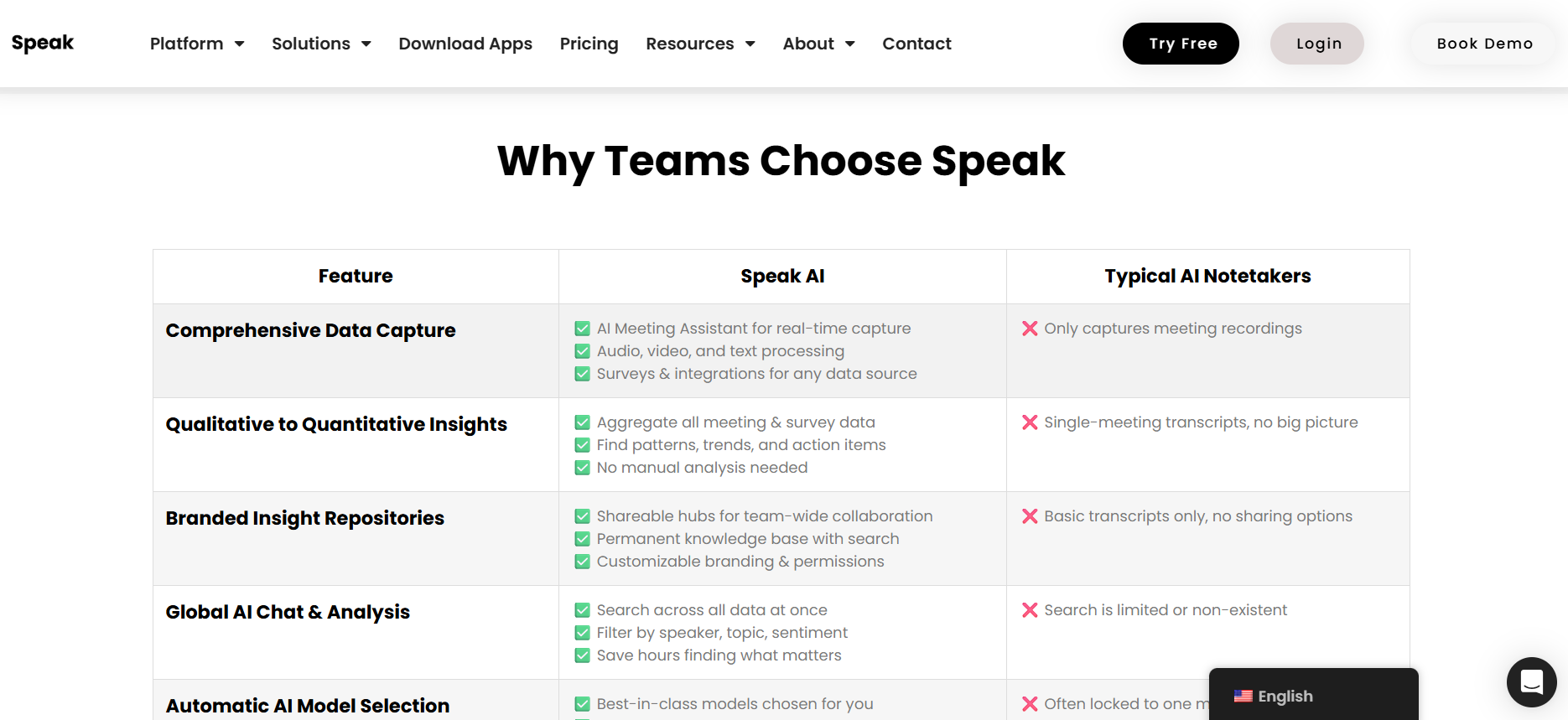Open the Solutions menu
Image resolution: width=1568 pixels, height=720 pixels.
(311, 44)
